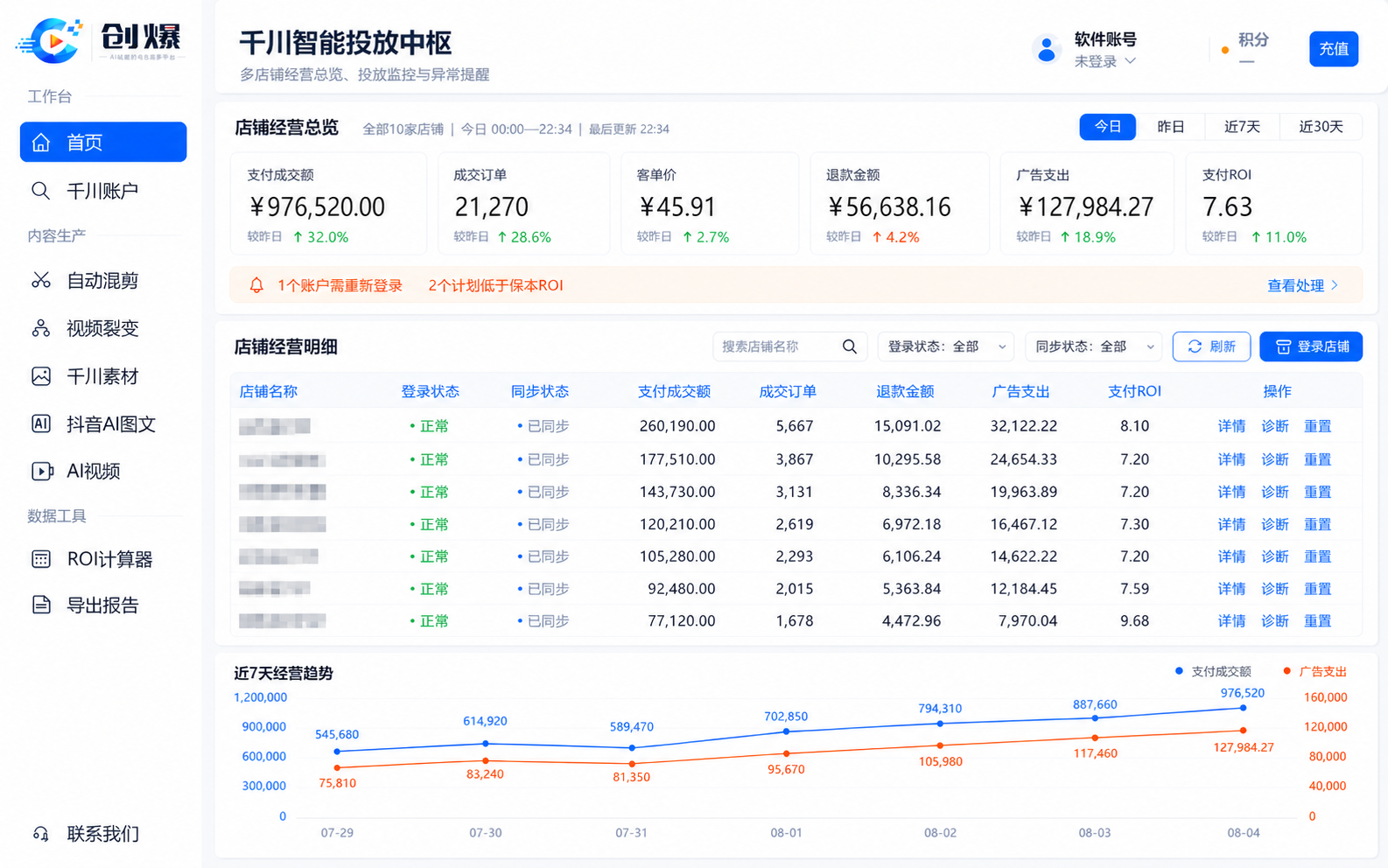The height and width of the screenshot is (868, 1388).
Task: Open 千川素材 menu item
Action: pos(103,376)
